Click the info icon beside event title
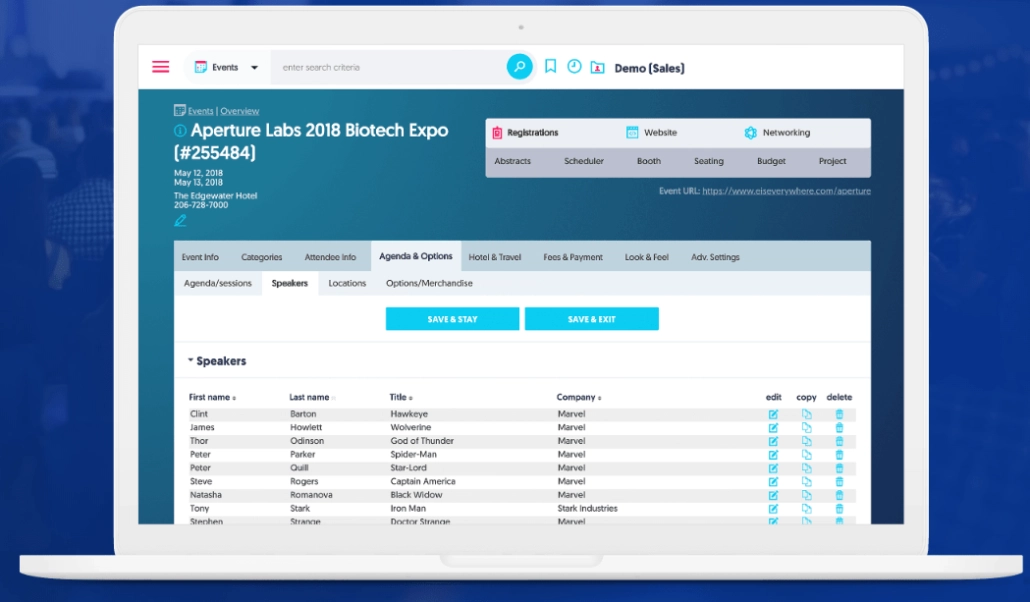The width and height of the screenshot is (1030, 602). pyautogui.click(x=180, y=131)
